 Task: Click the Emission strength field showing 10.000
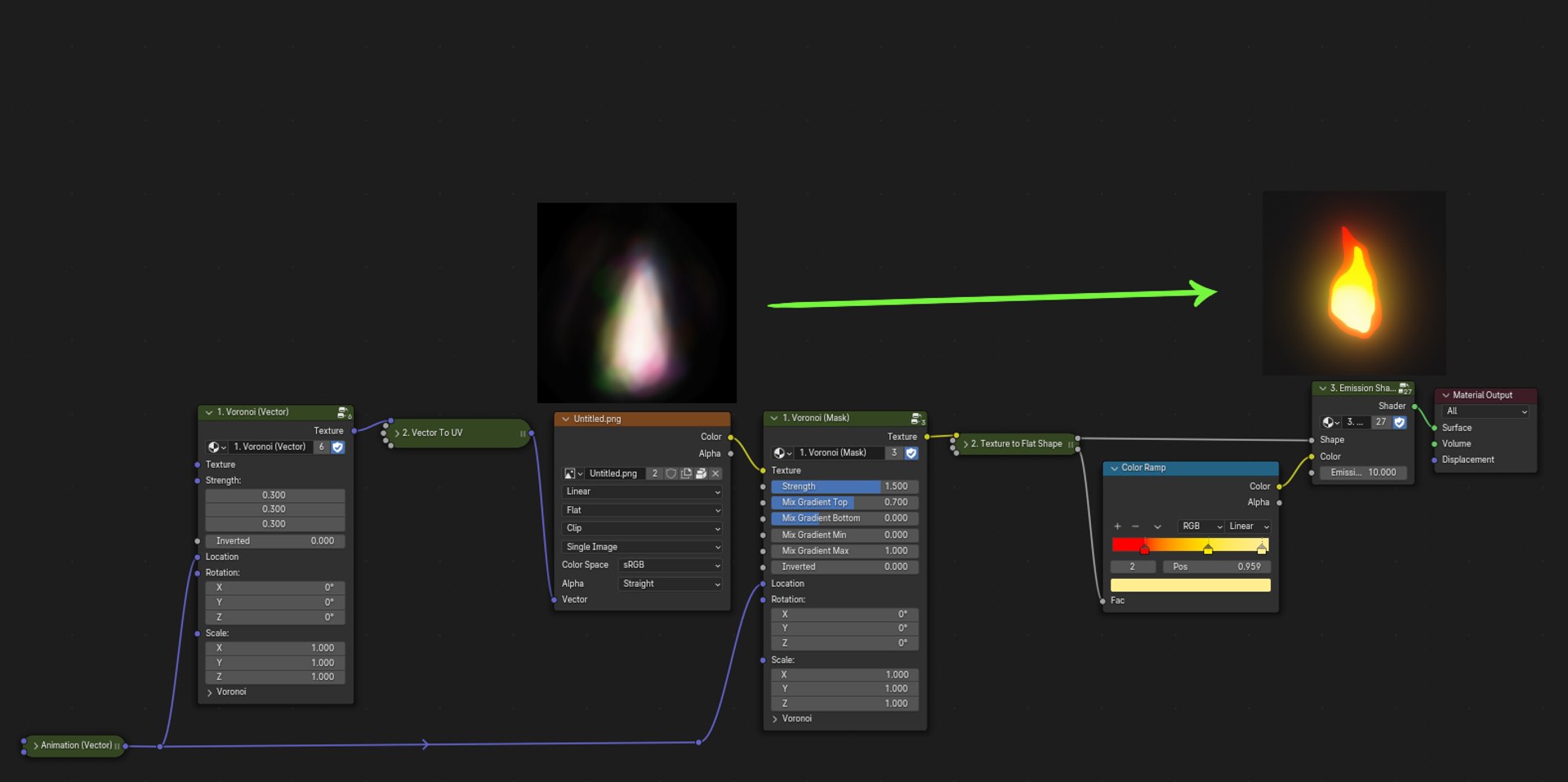1363,473
